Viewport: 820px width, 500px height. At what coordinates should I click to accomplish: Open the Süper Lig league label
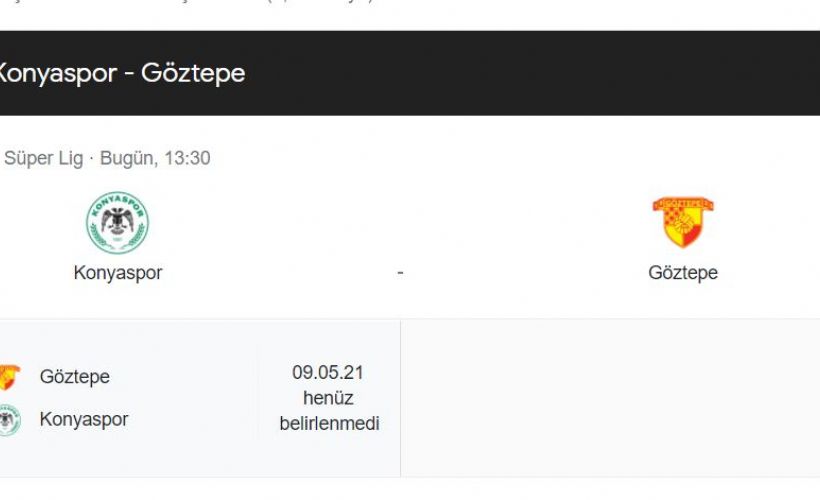point(43,158)
